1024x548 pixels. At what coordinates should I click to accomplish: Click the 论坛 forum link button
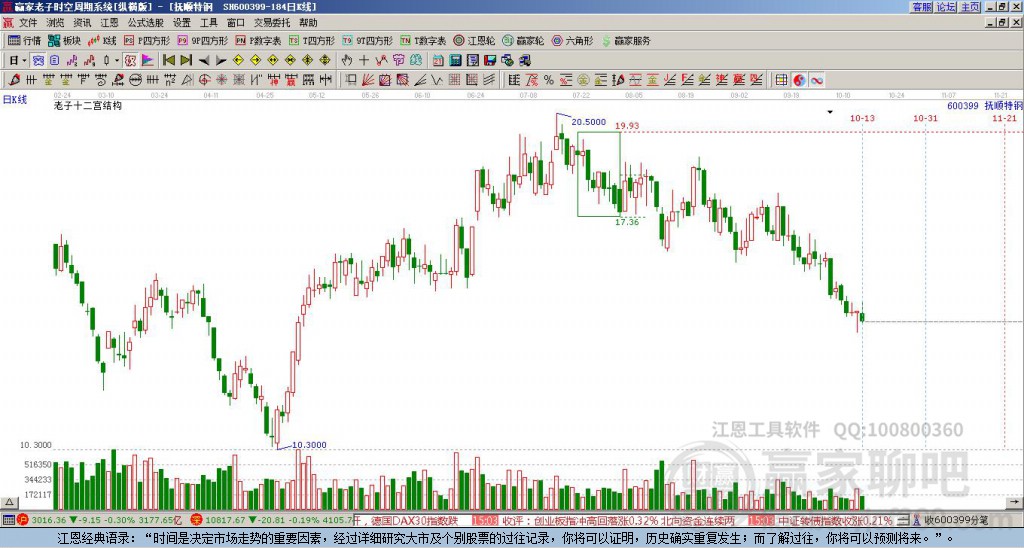945,7
